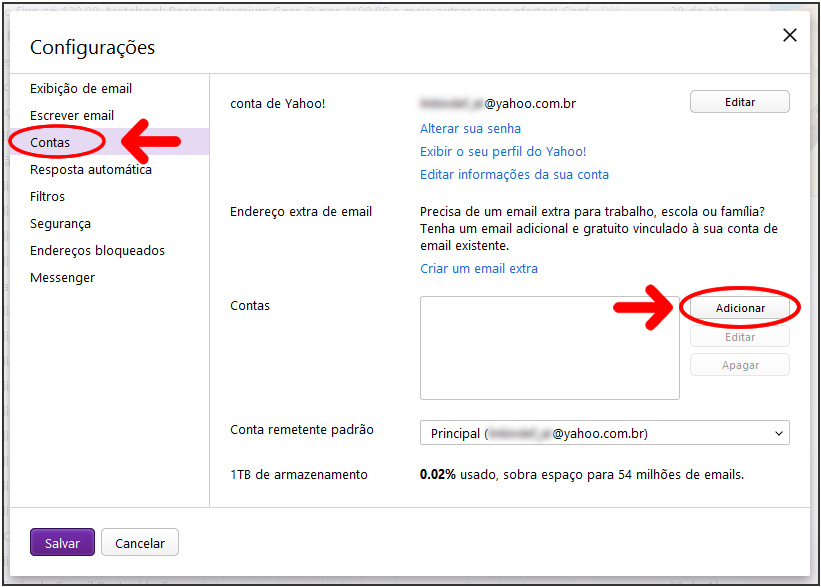This screenshot has width=821, height=587.
Task: Open Resposta automática settings
Action: pos(91,169)
